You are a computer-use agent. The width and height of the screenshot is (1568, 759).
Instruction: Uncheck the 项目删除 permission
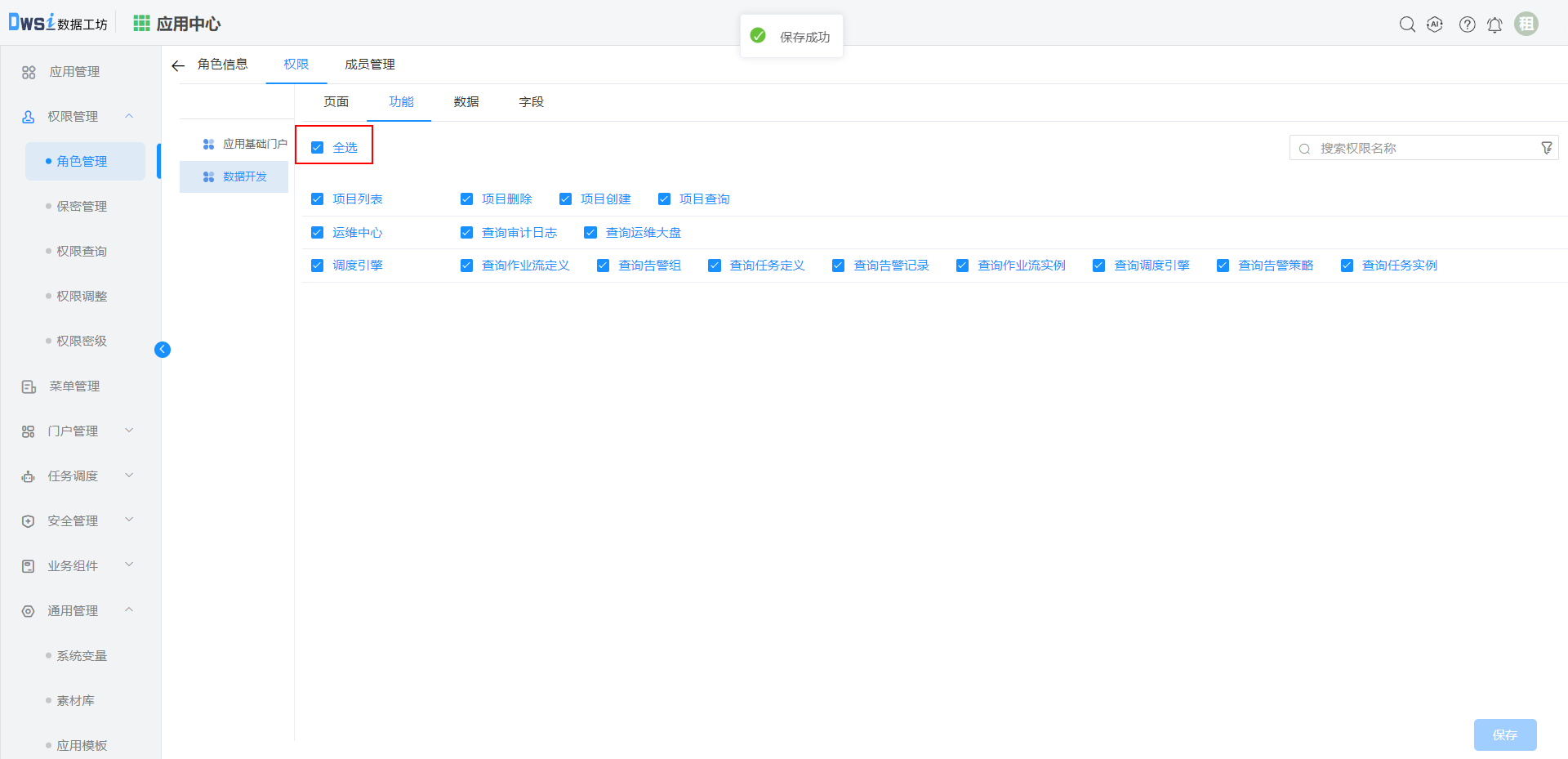pyautogui.click(x=467, y=199)
